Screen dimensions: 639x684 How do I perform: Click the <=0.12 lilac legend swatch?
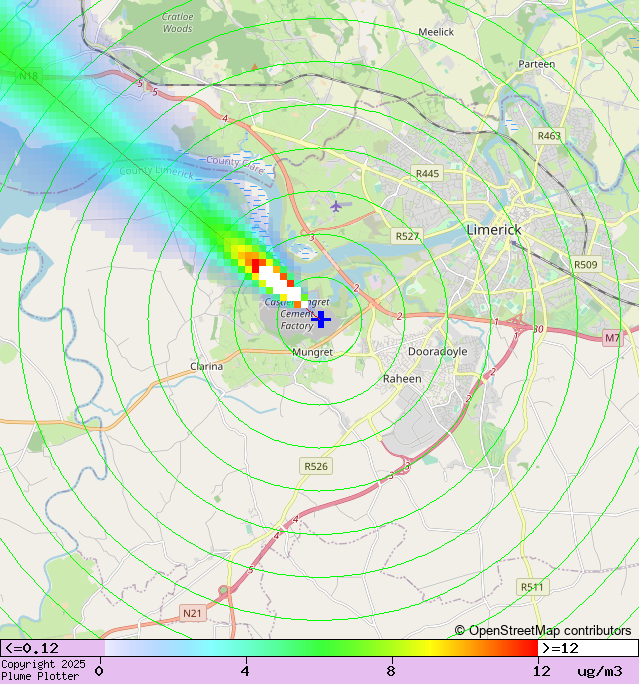(52, 648)
